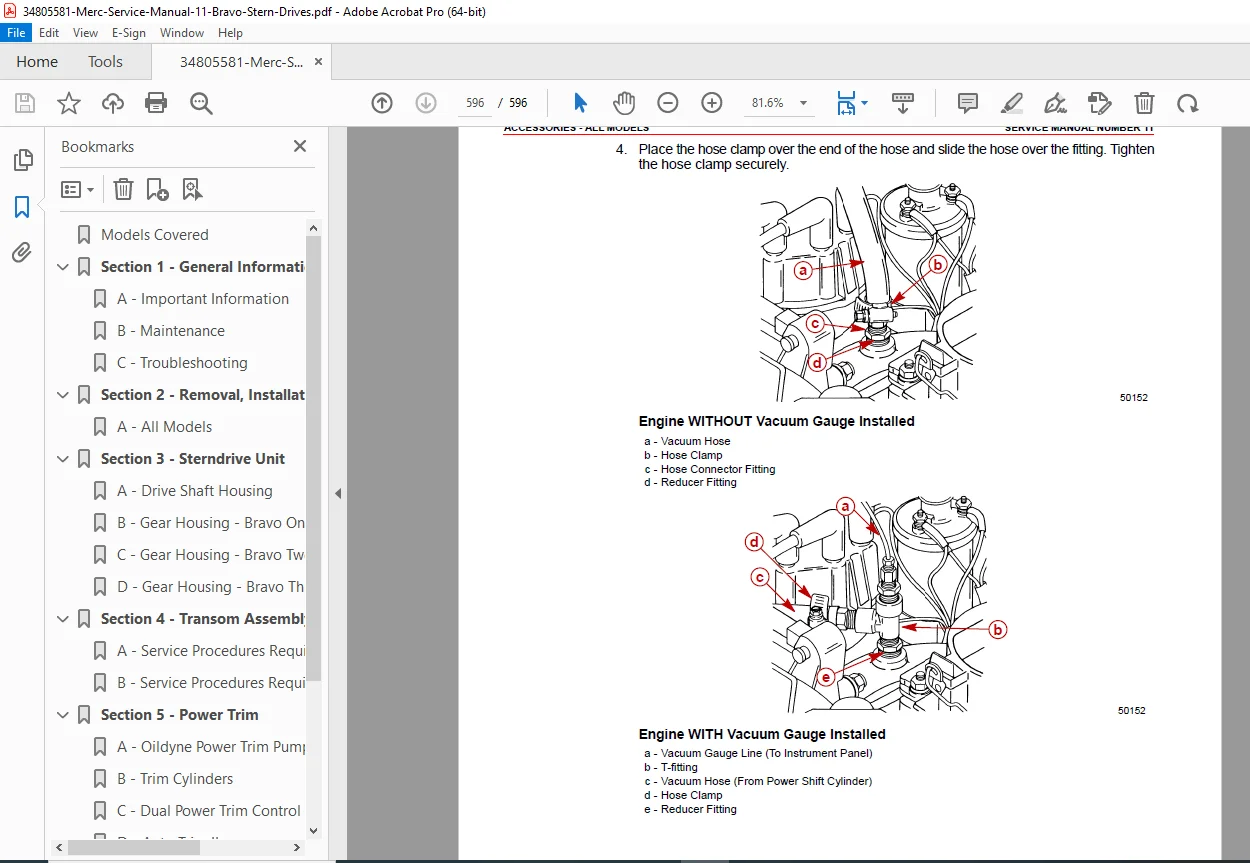Viewport: 1250px width, 863px height.
Task: Collapse Section 1 - General Information
Action: pos(63,267)
